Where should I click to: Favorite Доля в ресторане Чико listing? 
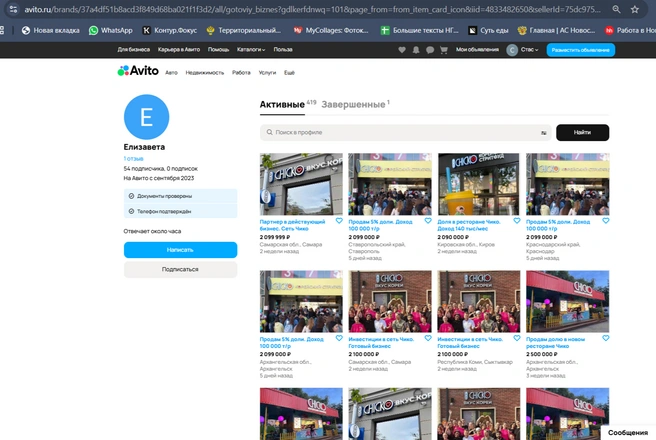(x=517, y=220)
